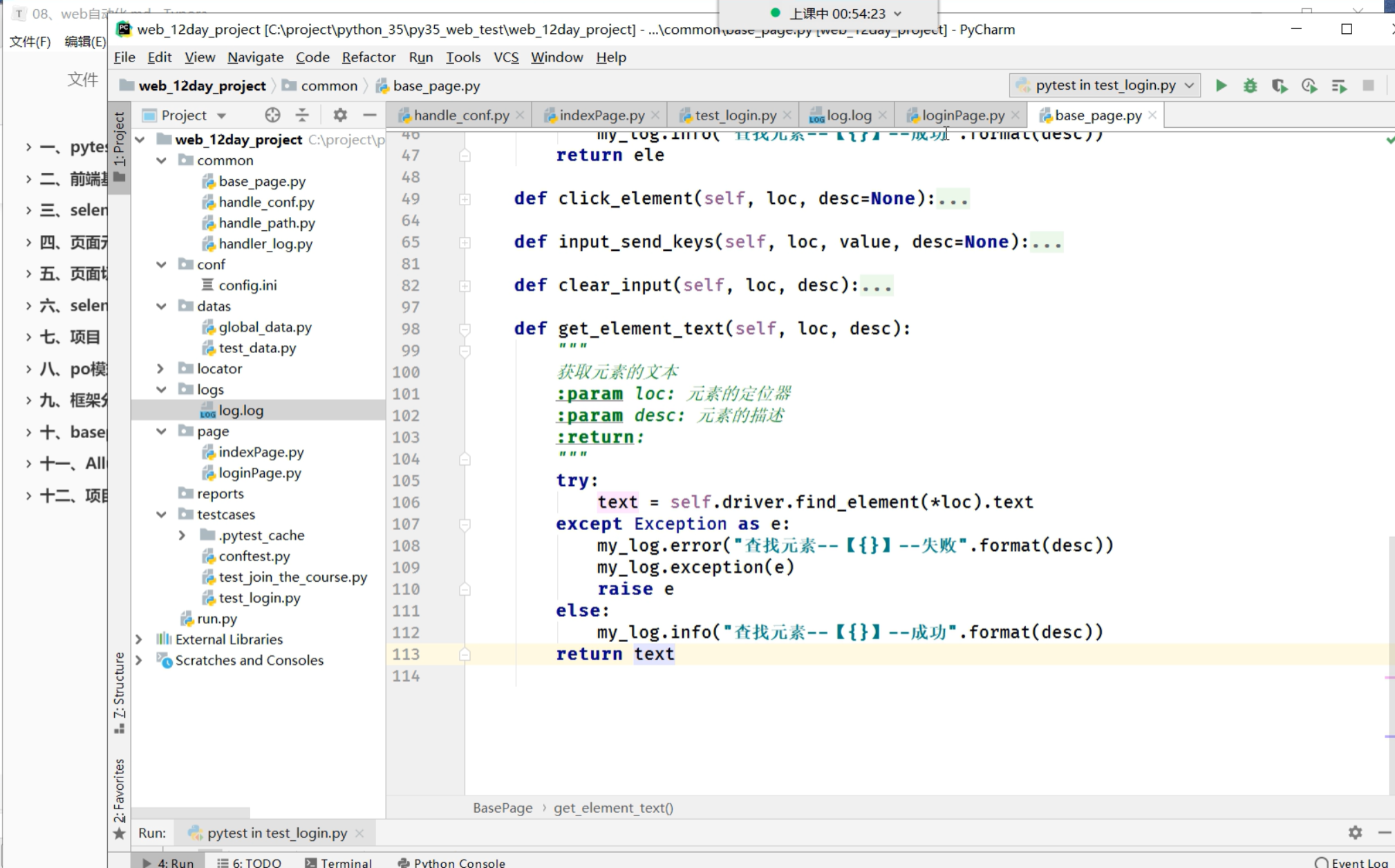The width and height of the screenshot is (1395, 868).
Task: Open test_login.py in the project tree
Action: click(259, 598)
